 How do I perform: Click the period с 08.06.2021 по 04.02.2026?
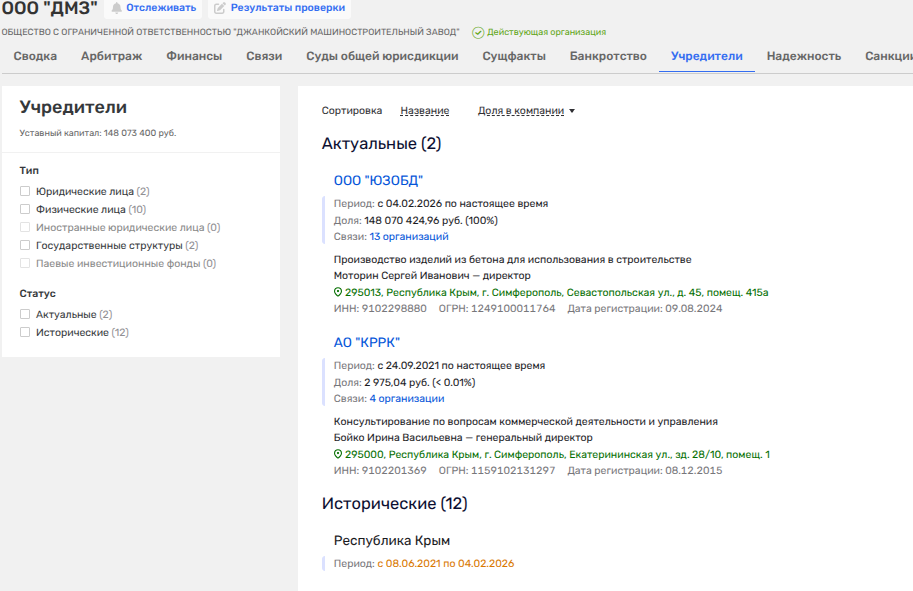tap(445, 563)
